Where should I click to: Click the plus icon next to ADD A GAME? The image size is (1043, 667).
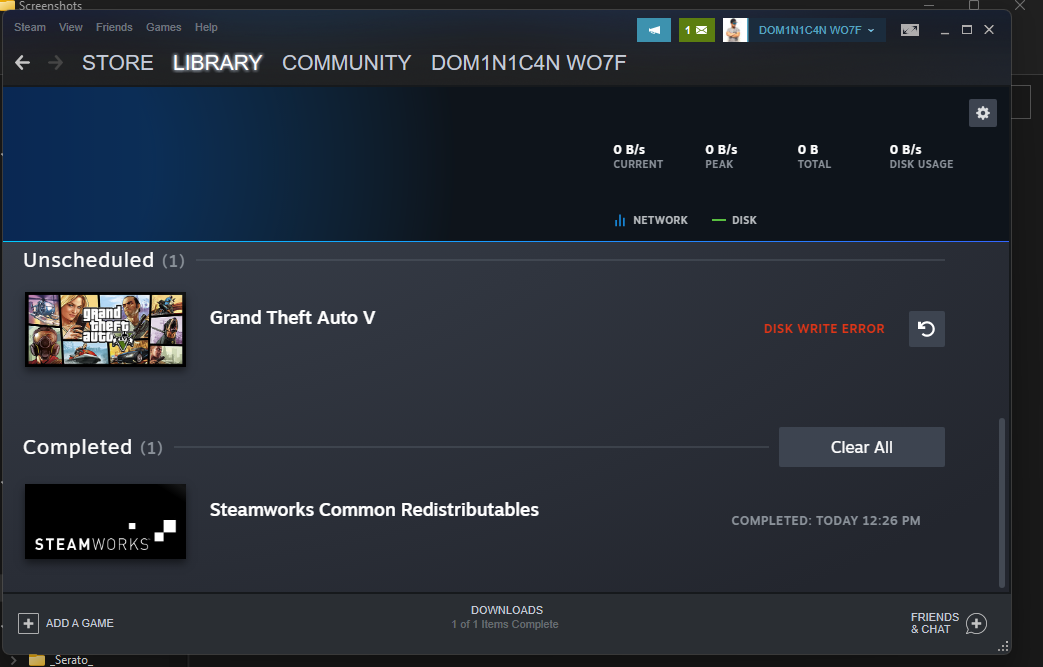point(28,623)
